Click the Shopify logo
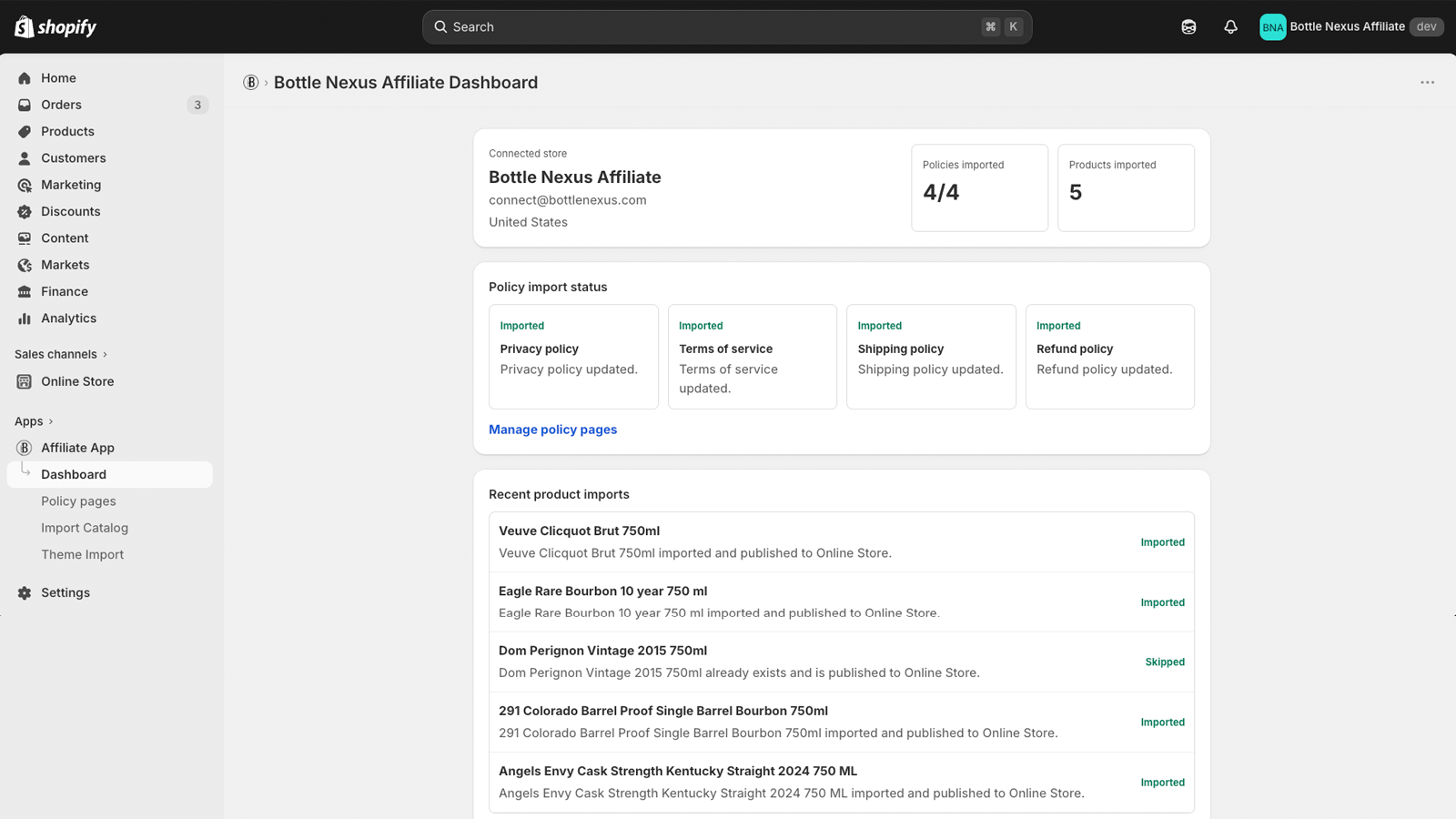 56,27
